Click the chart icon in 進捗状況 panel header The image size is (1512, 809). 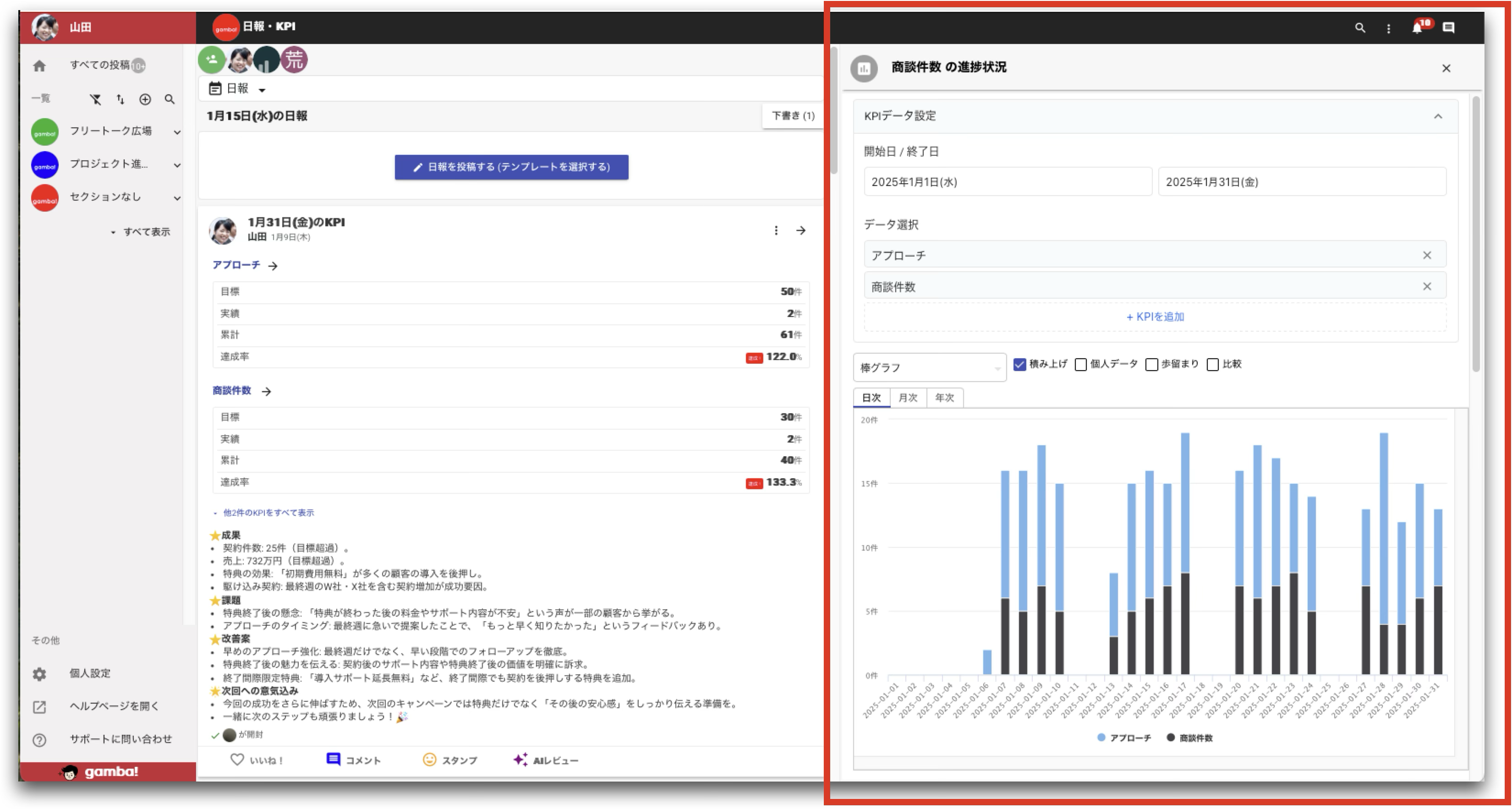coord(863,68)
